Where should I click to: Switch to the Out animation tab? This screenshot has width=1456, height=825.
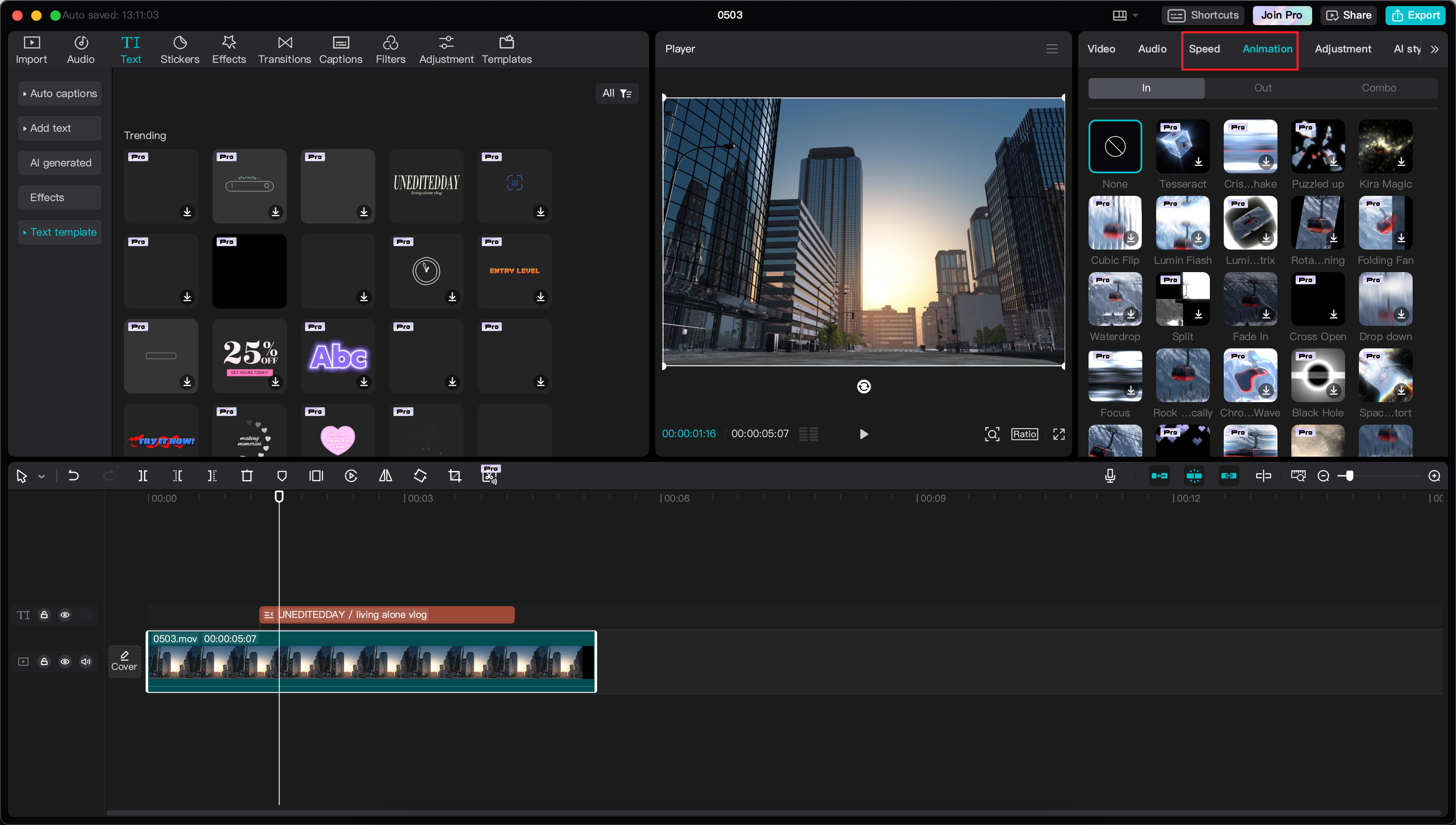(x=1262, y=87)
